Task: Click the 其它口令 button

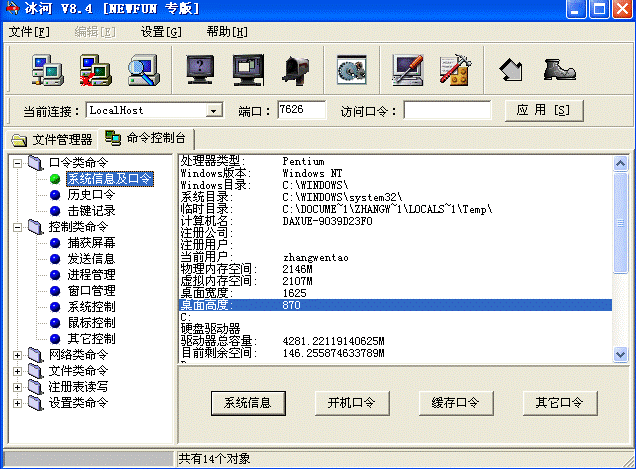Action: tap(560, 403)
